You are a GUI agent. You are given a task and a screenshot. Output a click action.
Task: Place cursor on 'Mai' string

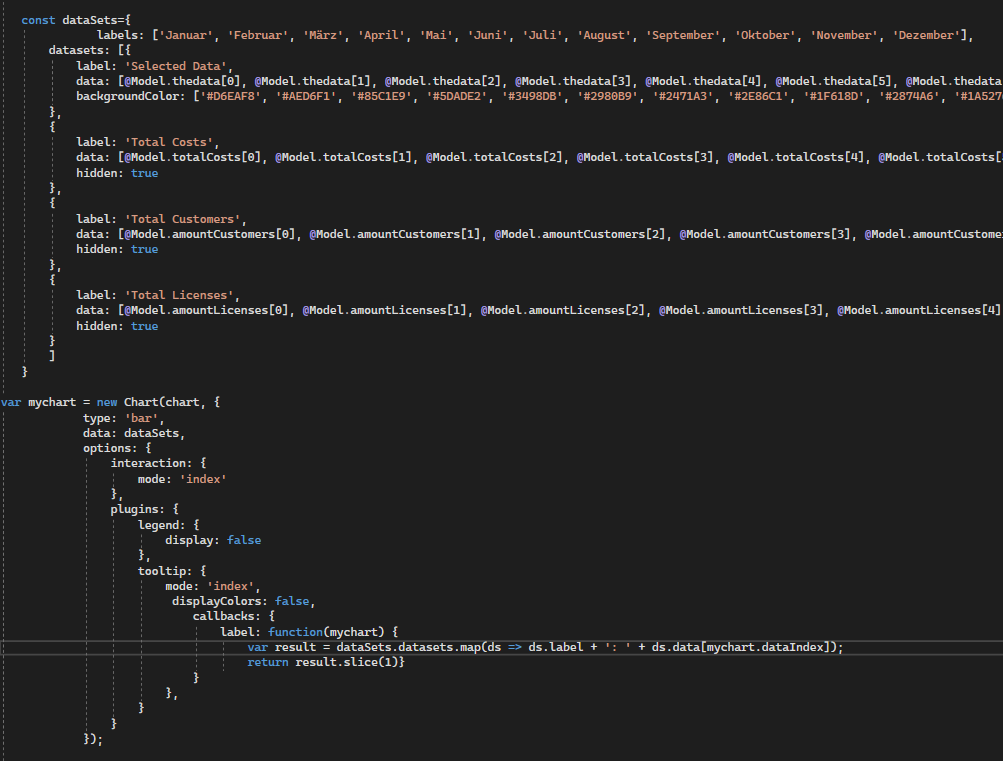[x=436, y=35]
